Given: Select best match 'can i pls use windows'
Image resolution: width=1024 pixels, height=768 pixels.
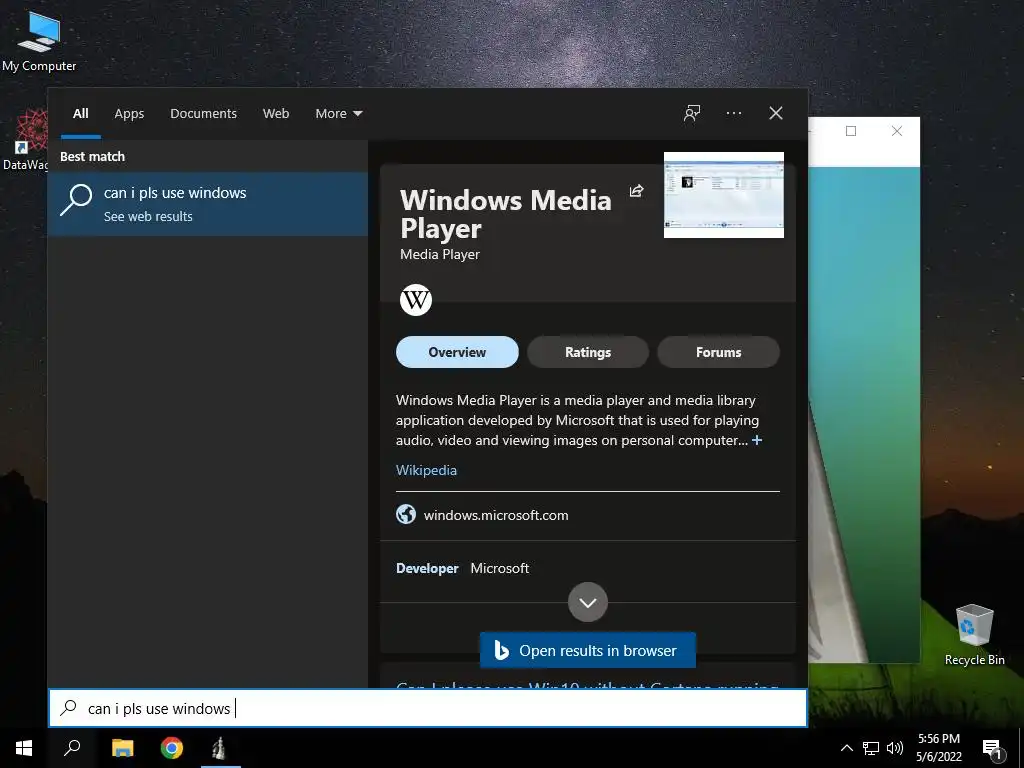Looking at the screenshot, I should [x=208, y=204].
